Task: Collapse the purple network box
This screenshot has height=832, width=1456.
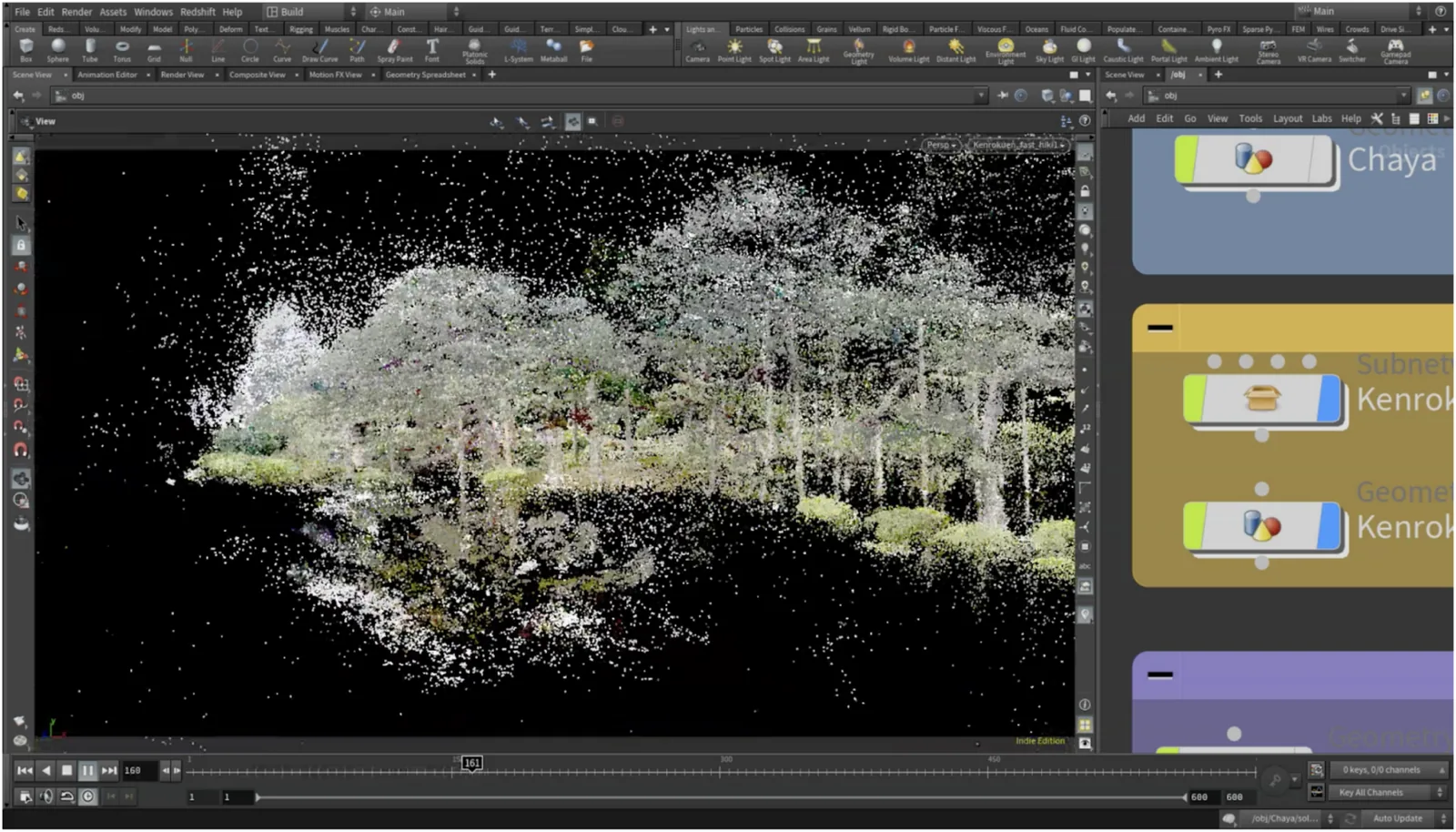Action: (1159, 675)
